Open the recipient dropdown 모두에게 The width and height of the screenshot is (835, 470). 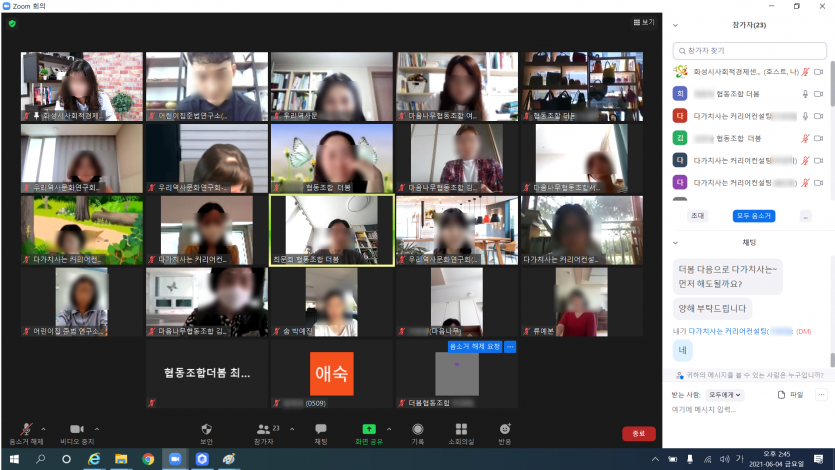coord(725,395)
